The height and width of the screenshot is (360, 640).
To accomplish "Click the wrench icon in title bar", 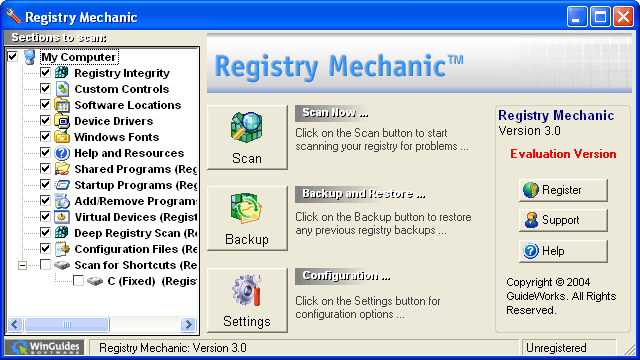I will [13, 16].
